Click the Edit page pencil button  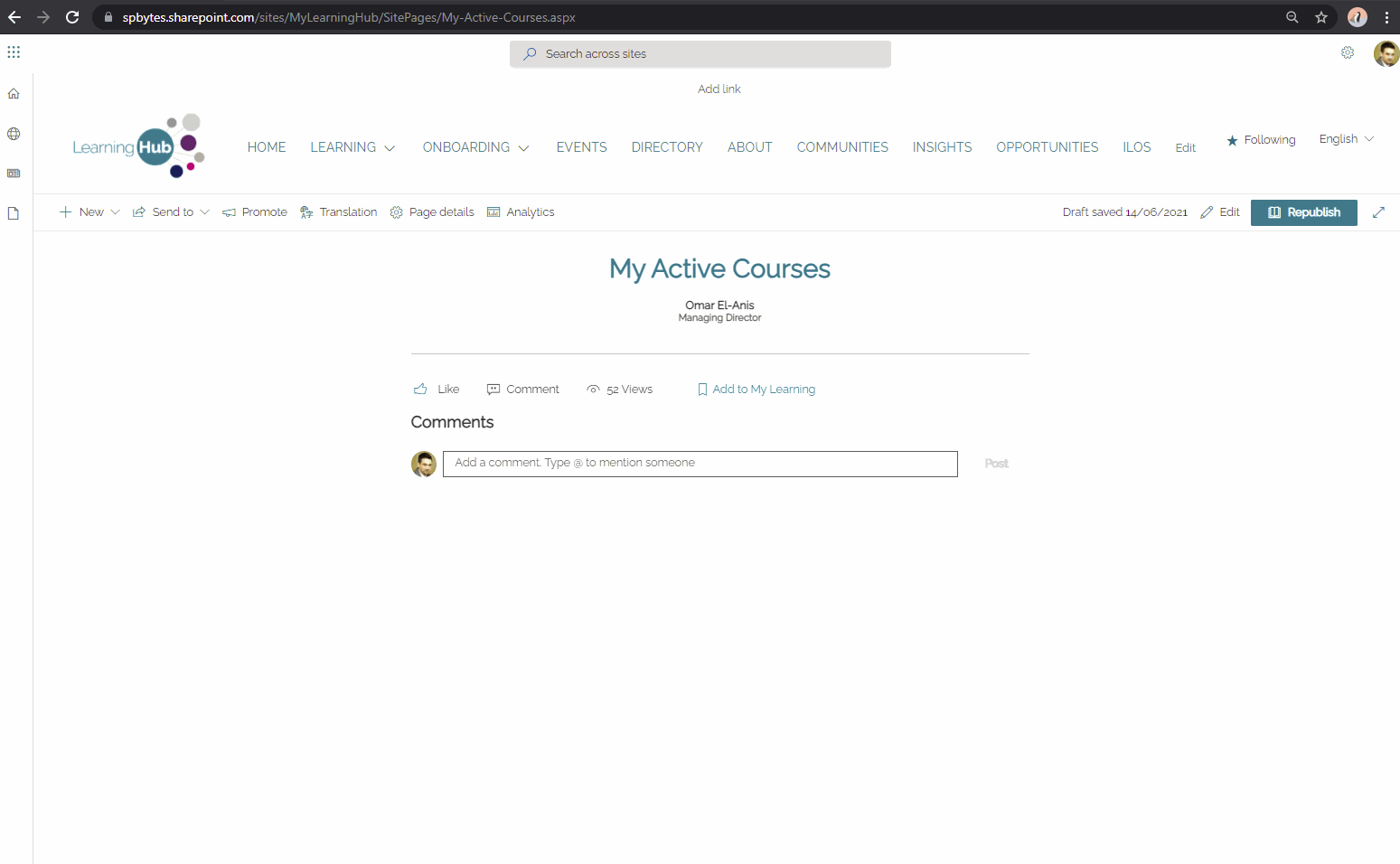[x=1220, y=212]
